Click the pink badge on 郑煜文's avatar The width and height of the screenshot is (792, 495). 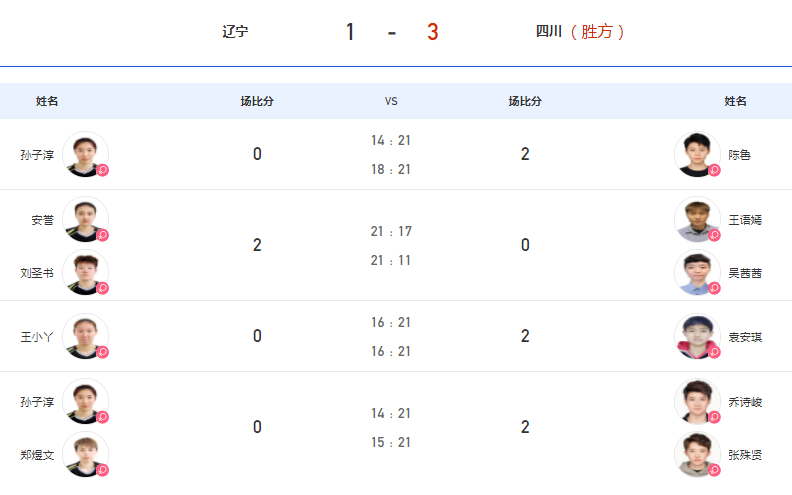pos(103,470)
